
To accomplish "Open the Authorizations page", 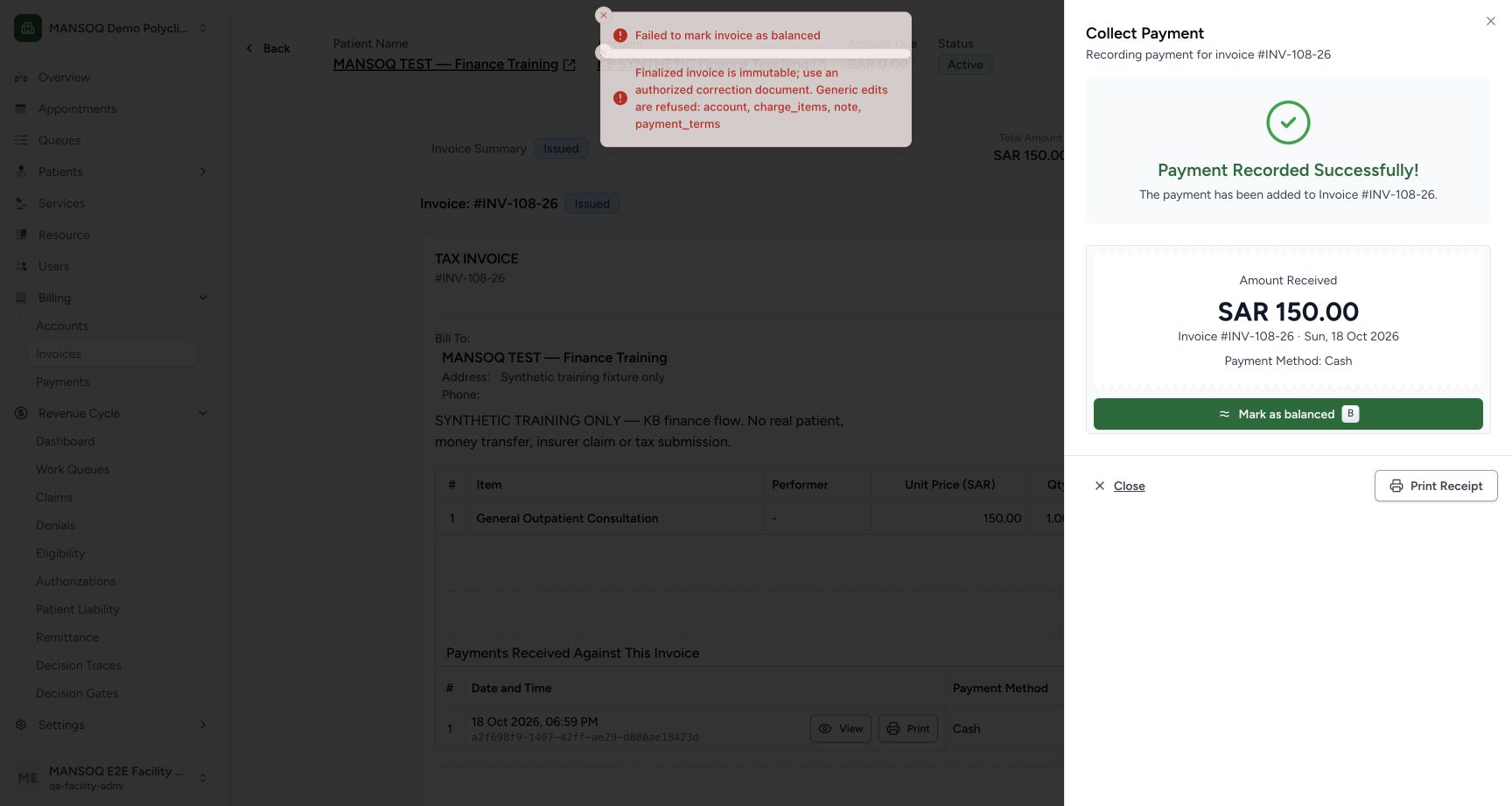I will tap(75, 581).
